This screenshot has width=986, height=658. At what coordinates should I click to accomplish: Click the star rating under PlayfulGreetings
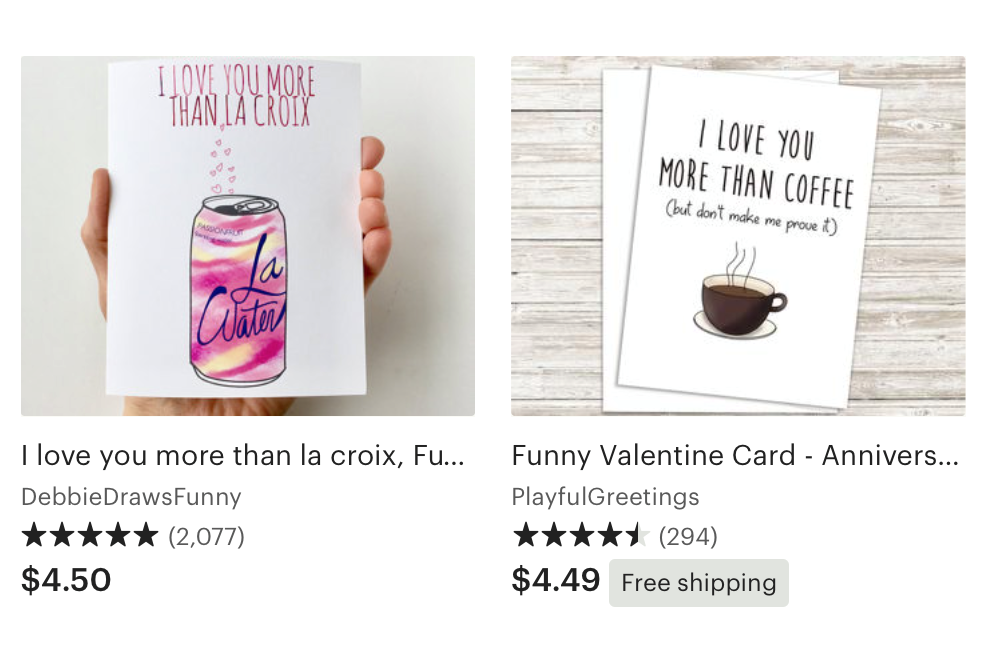pos(580,536)
